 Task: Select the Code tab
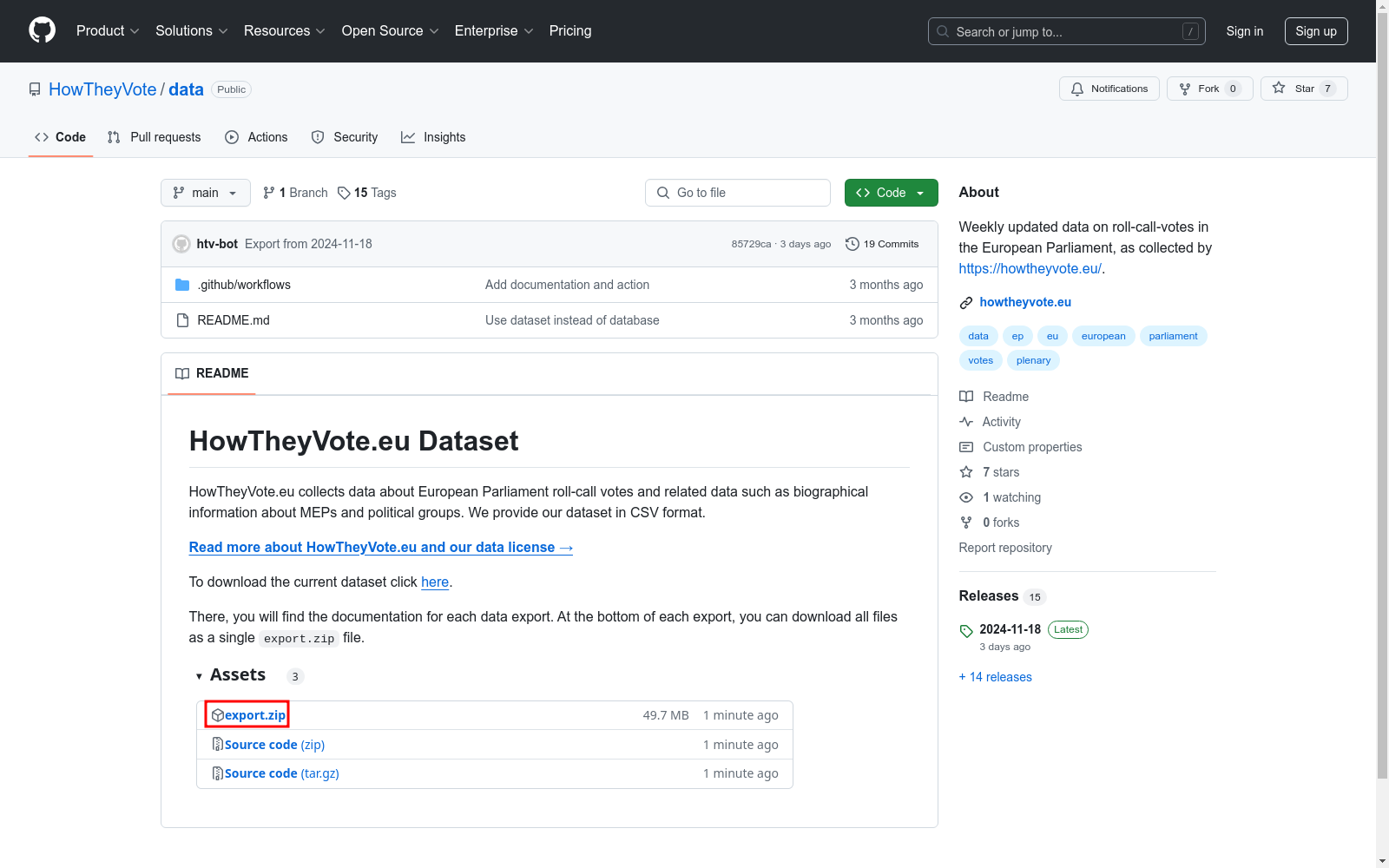tap(61, 137)
